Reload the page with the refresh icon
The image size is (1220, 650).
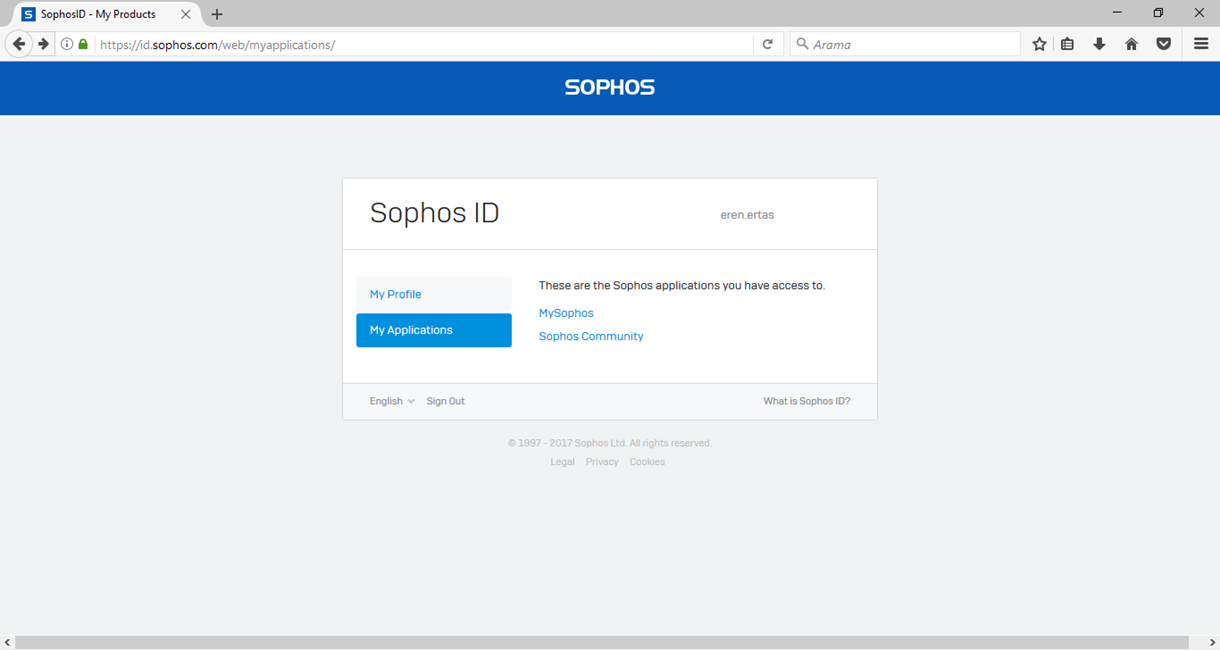pyautogui.click(x=768, y=44)
